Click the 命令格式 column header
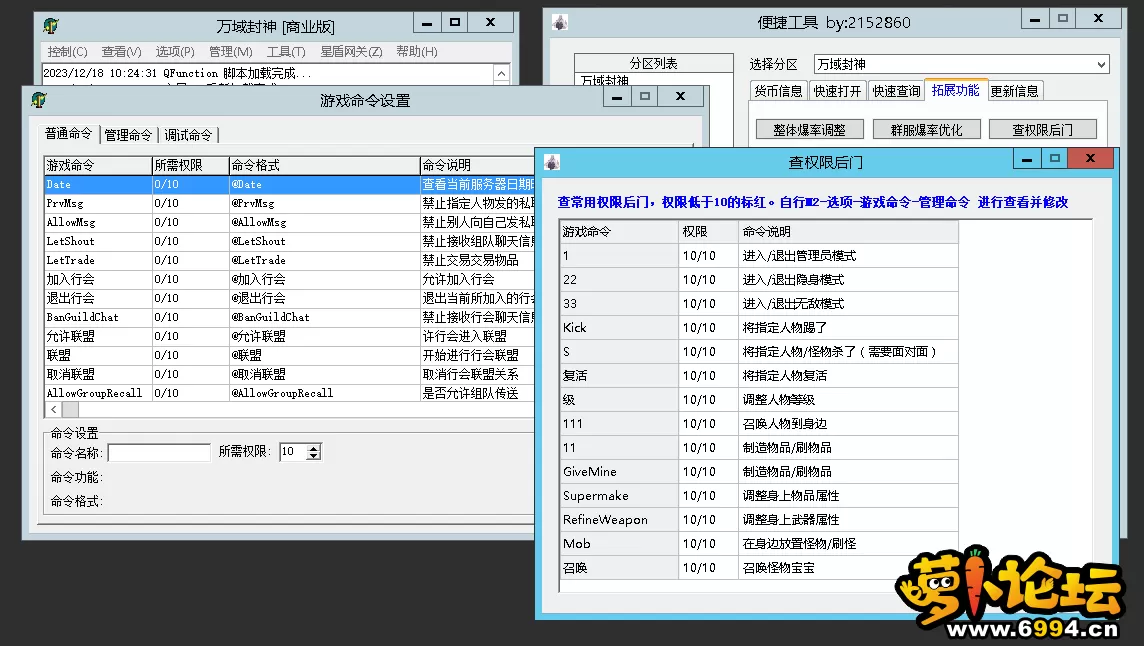 (324, 166)
